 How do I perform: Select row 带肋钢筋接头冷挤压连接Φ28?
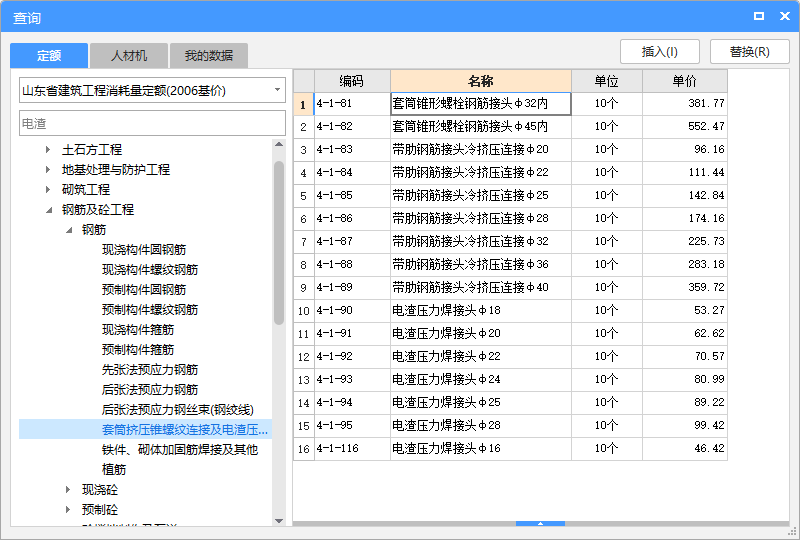pos(481,218)
